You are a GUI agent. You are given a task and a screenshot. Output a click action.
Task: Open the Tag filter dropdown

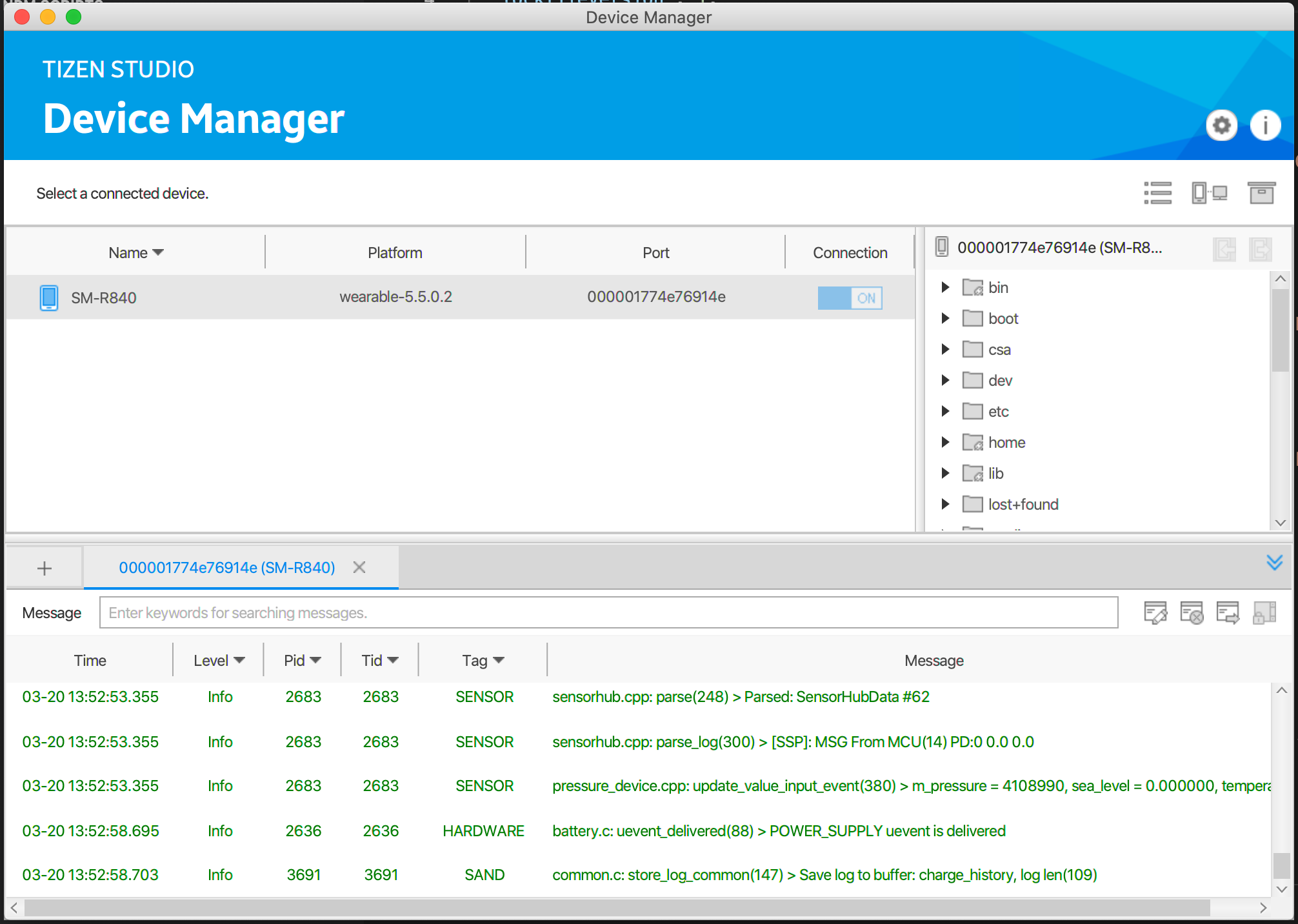point(483,660)
